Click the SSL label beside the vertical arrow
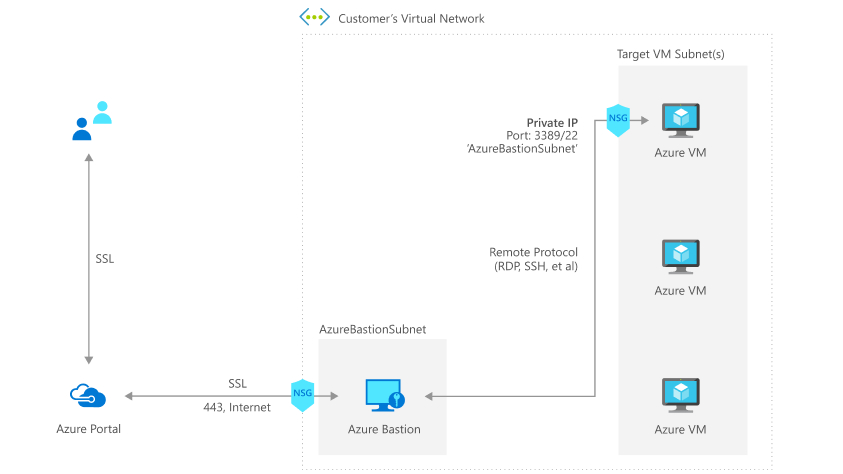Screen dimensions: 843x474 click(104, 258)
